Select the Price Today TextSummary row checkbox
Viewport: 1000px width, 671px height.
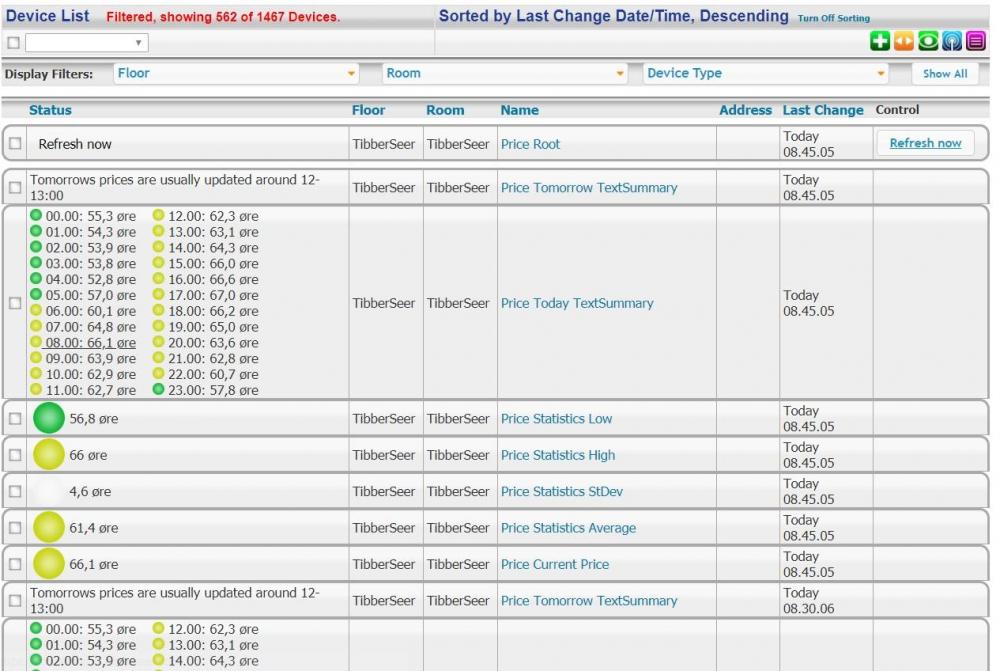(x=15, y=303)
